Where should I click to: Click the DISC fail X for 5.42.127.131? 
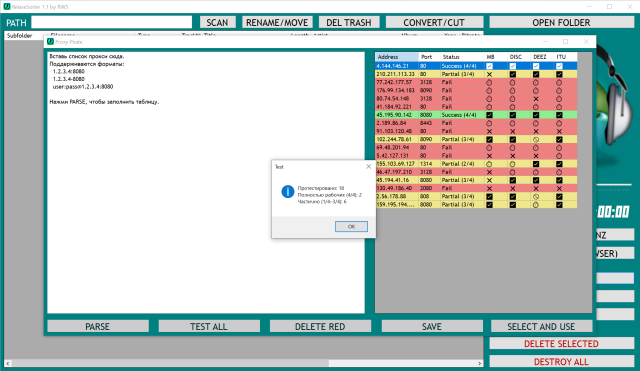pyautogui.click(x=513, y=156)
